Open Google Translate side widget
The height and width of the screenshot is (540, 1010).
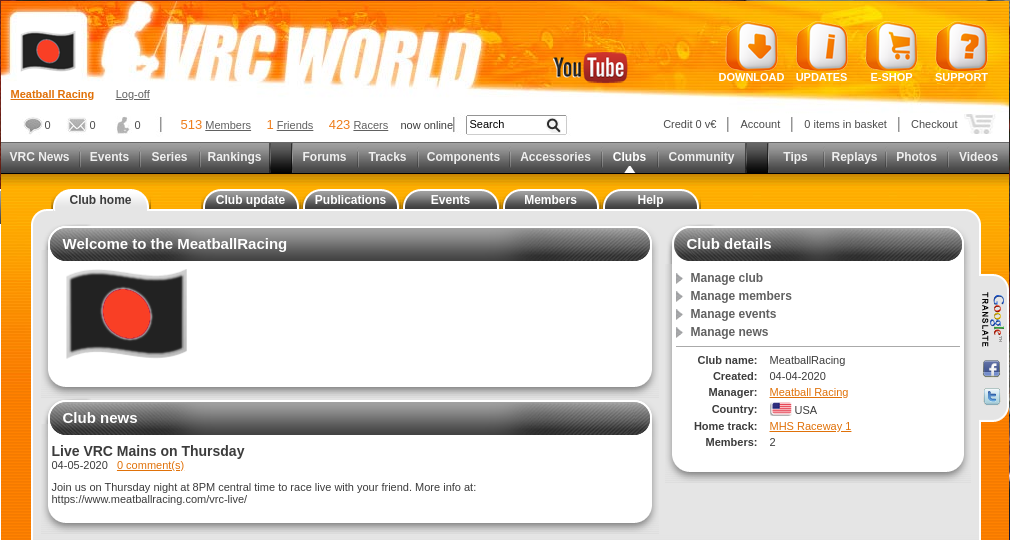(x=992, y=320)
